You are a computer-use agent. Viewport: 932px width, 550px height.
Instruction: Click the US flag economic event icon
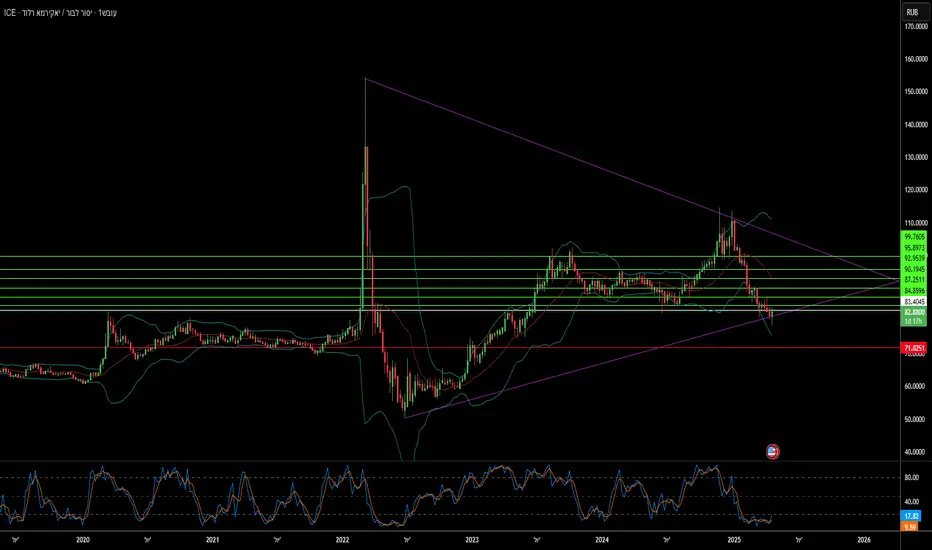[772, 452]
